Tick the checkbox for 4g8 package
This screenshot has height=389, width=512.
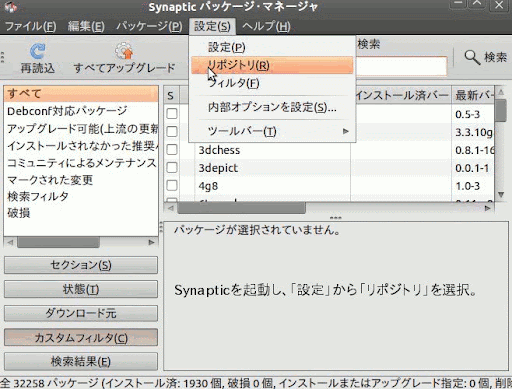172,185
